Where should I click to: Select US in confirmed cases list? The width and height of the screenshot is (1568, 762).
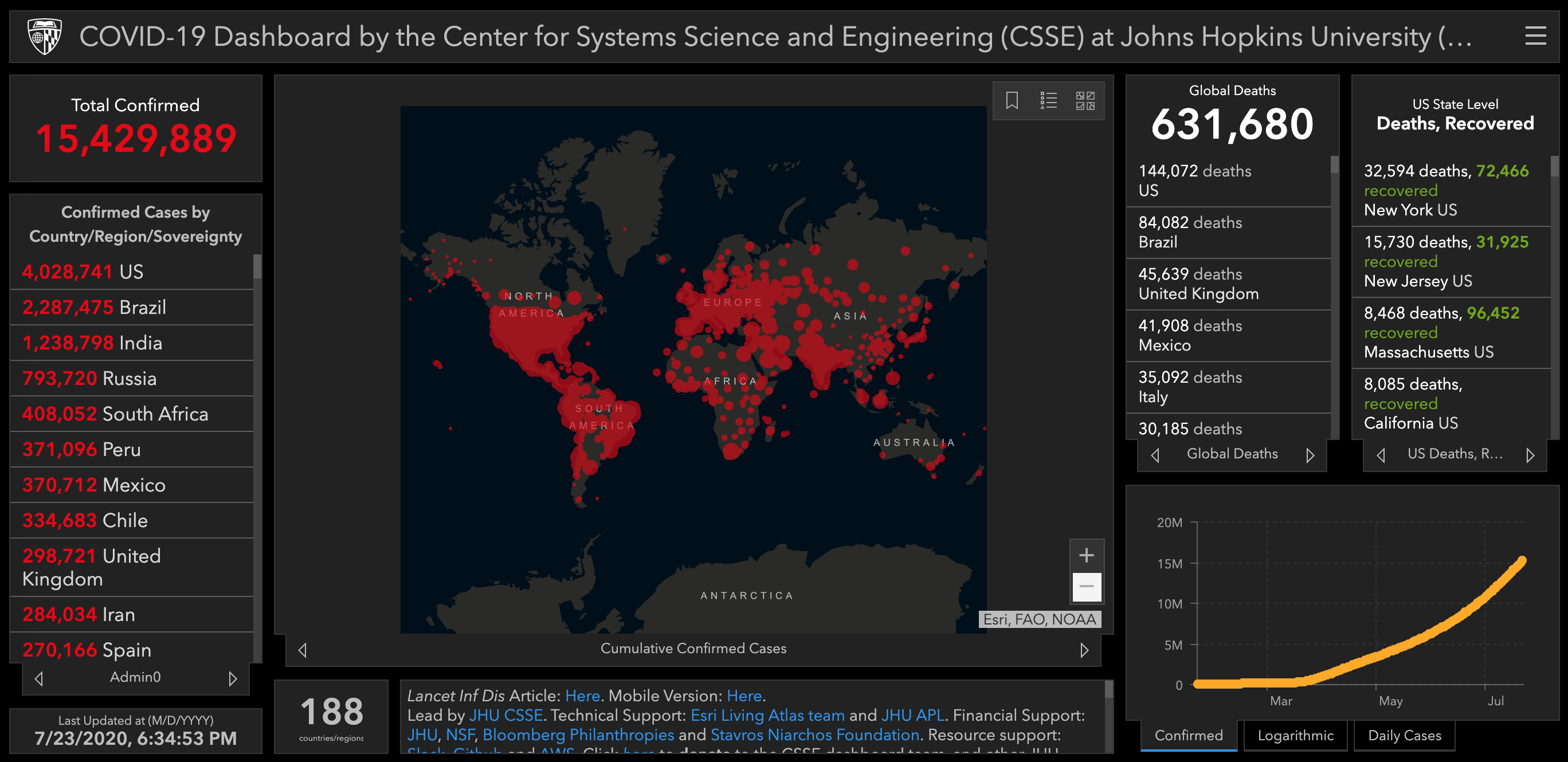tap(131, 272)
